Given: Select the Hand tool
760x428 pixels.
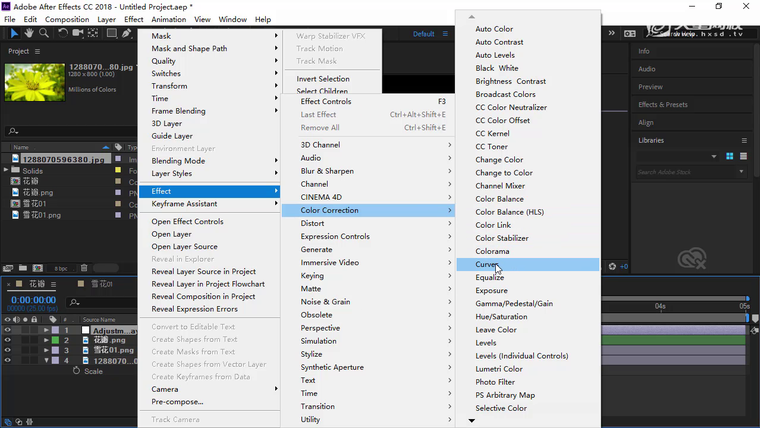Looking at the screenshot, I should 30,33.
